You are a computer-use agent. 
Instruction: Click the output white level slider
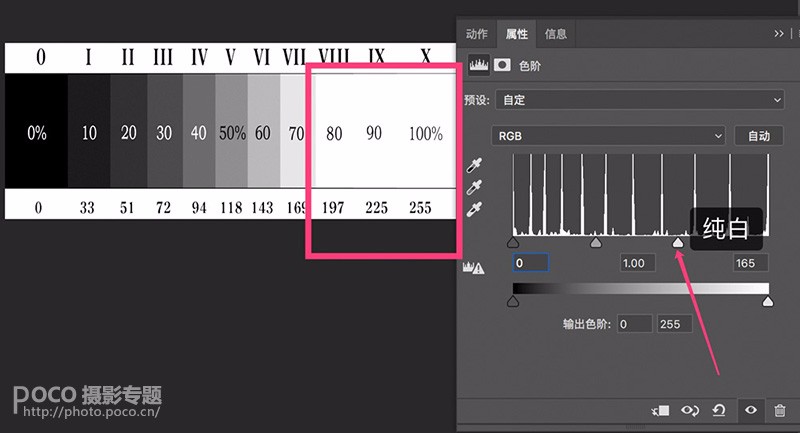point(768,302)
